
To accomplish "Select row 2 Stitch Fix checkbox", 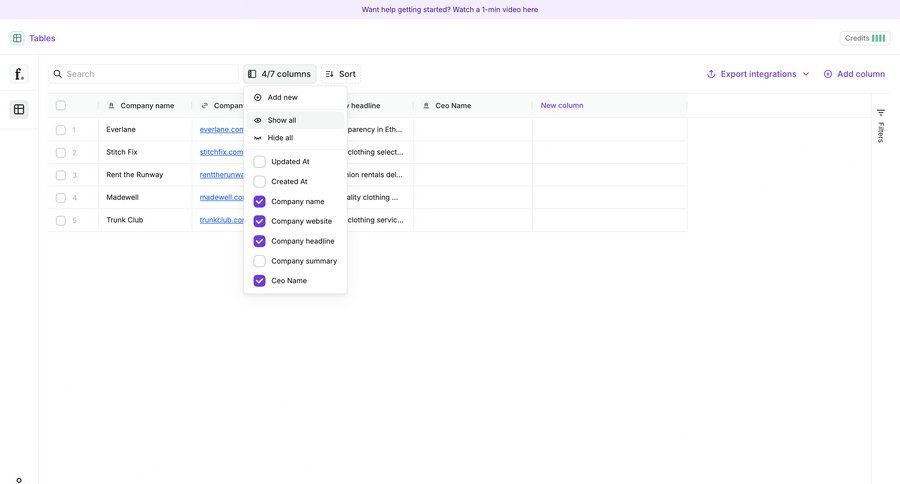I will pyautogui.click(x=61, y=152).
